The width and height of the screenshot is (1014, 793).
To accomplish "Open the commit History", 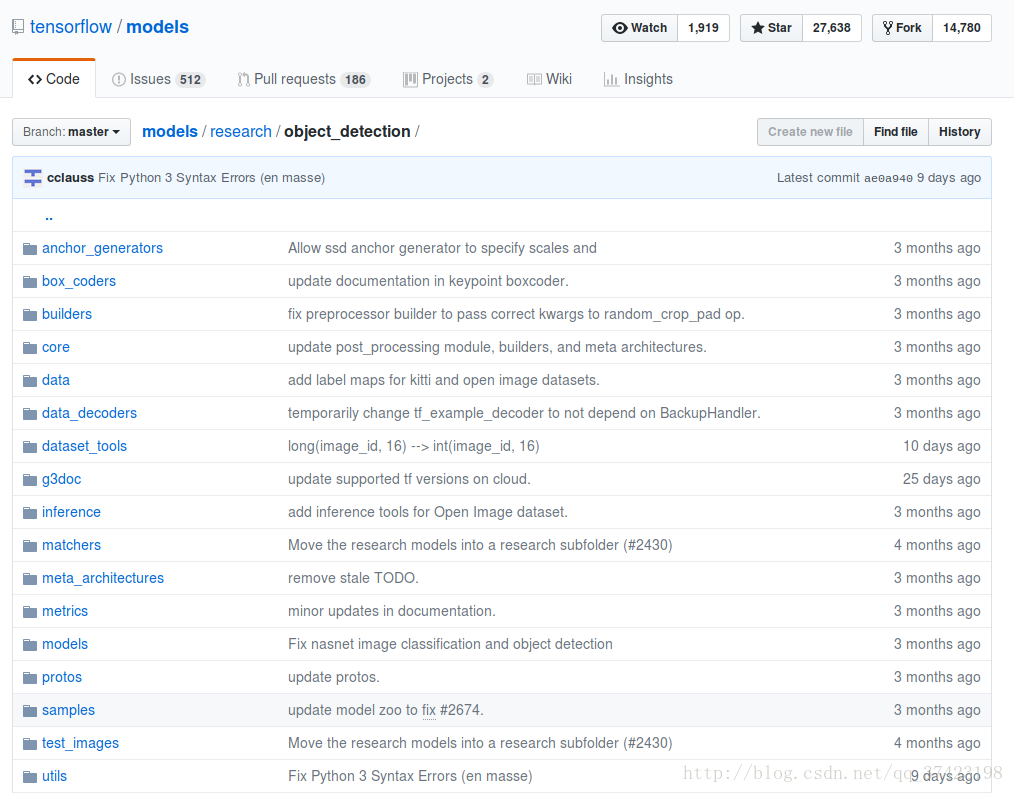I will pyautogui.click(x=960, y=132).
